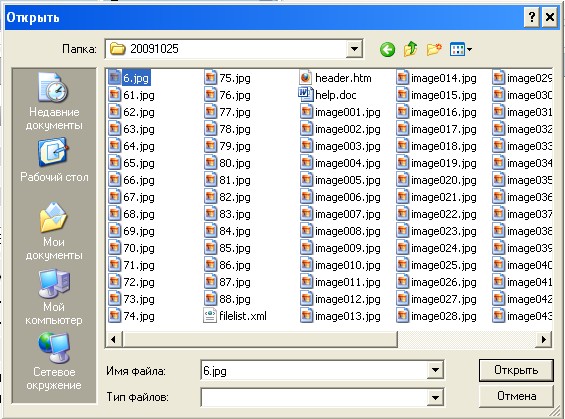Image resolution: width=565 pixels, height=419 pixels.
Task: Go up one folder level
Action: pos(410,49)
